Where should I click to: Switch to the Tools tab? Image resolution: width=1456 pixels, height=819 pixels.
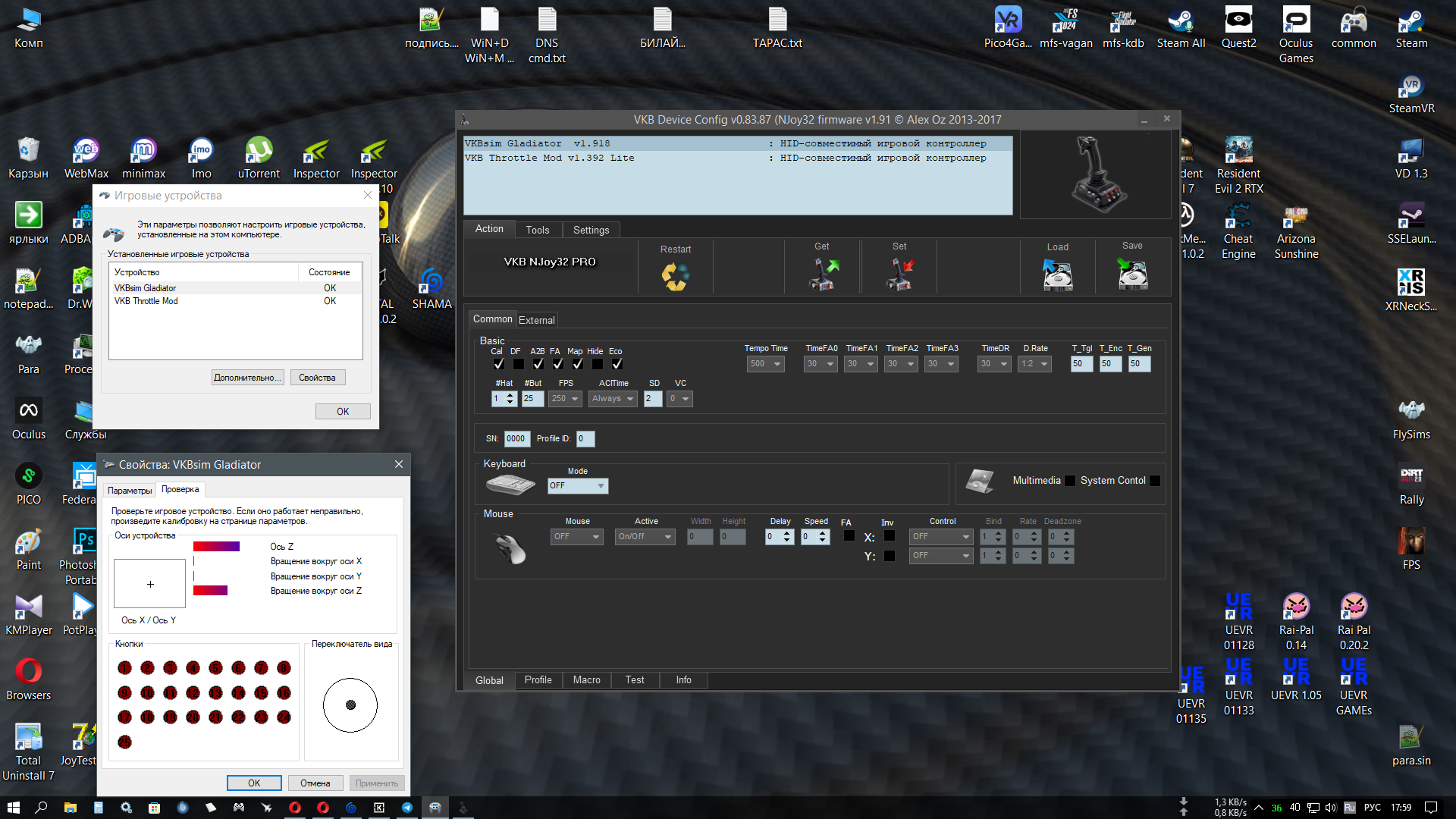tap(538, 230)
